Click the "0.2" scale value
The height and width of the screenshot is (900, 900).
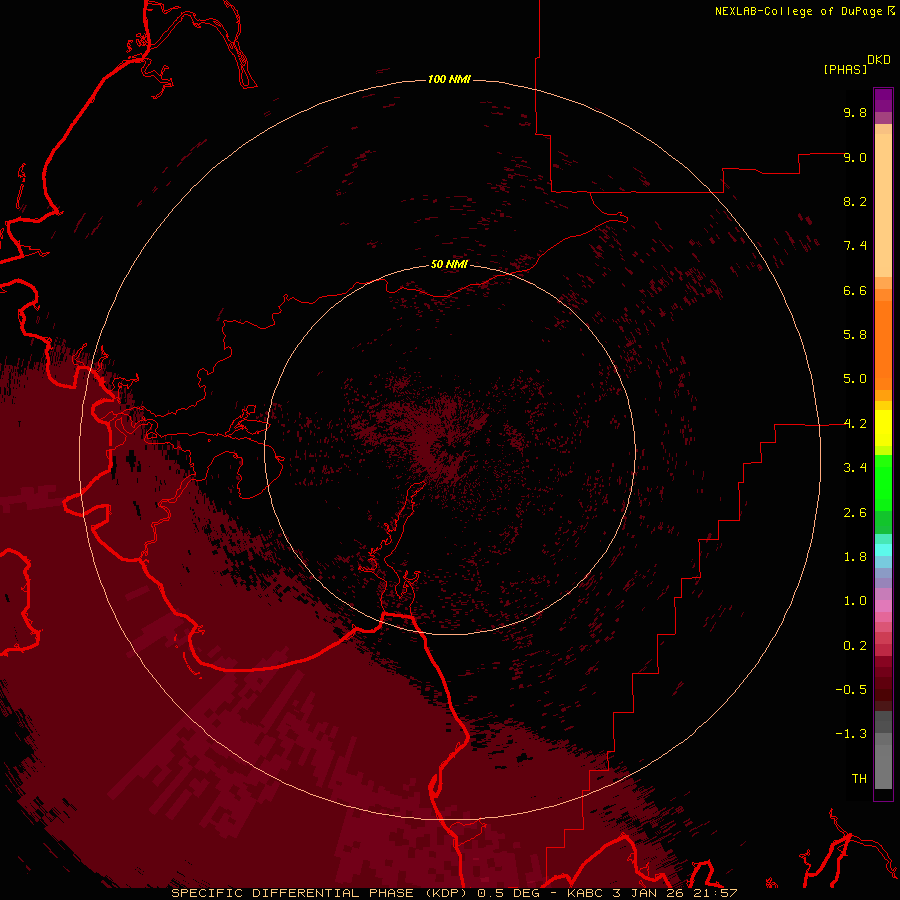pyautogui.click(x=855, y=646)
